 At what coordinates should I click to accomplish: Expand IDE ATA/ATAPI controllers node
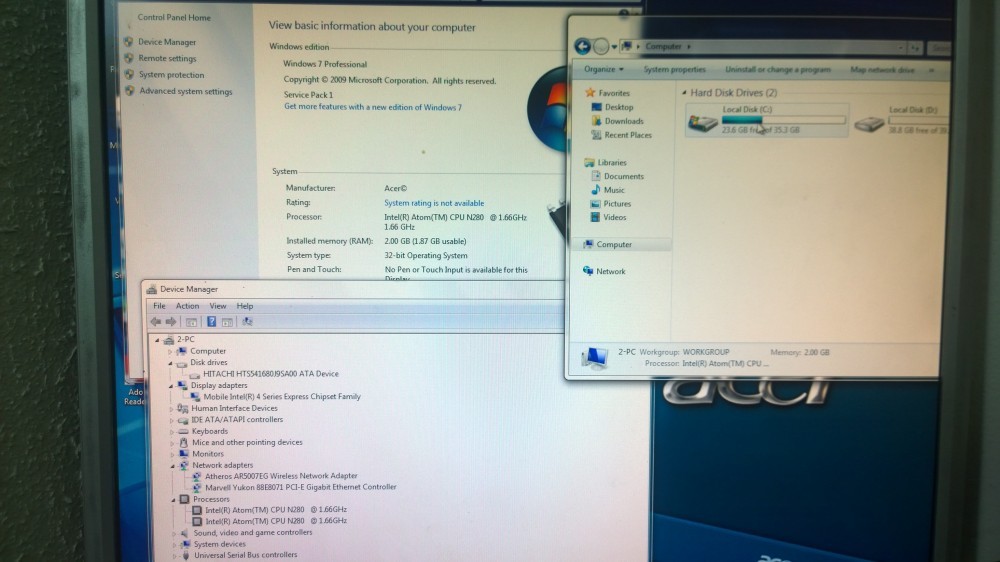tap(172, 420)
